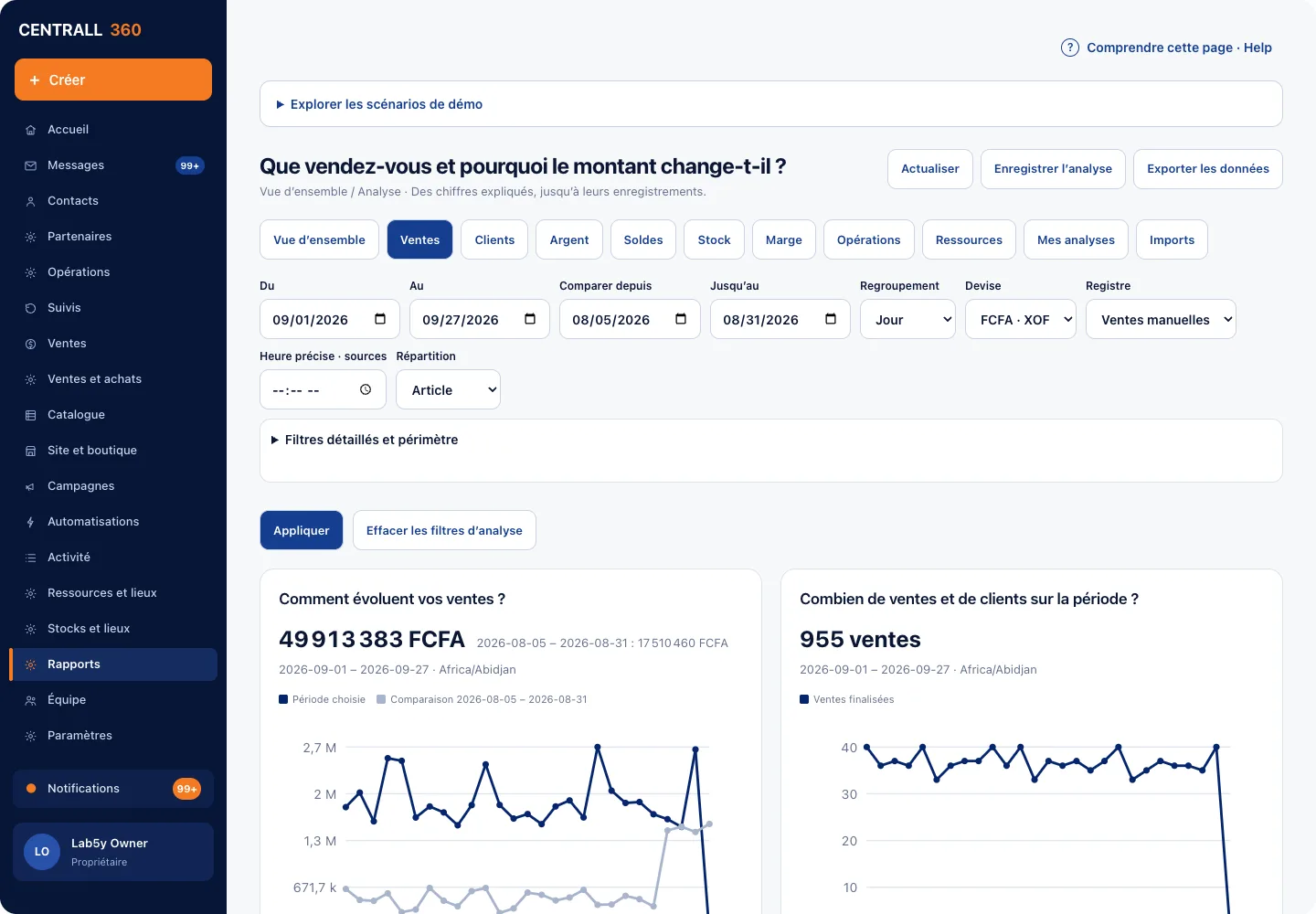
Task: Open the Marge tab
Action: [x=784, y=239]
